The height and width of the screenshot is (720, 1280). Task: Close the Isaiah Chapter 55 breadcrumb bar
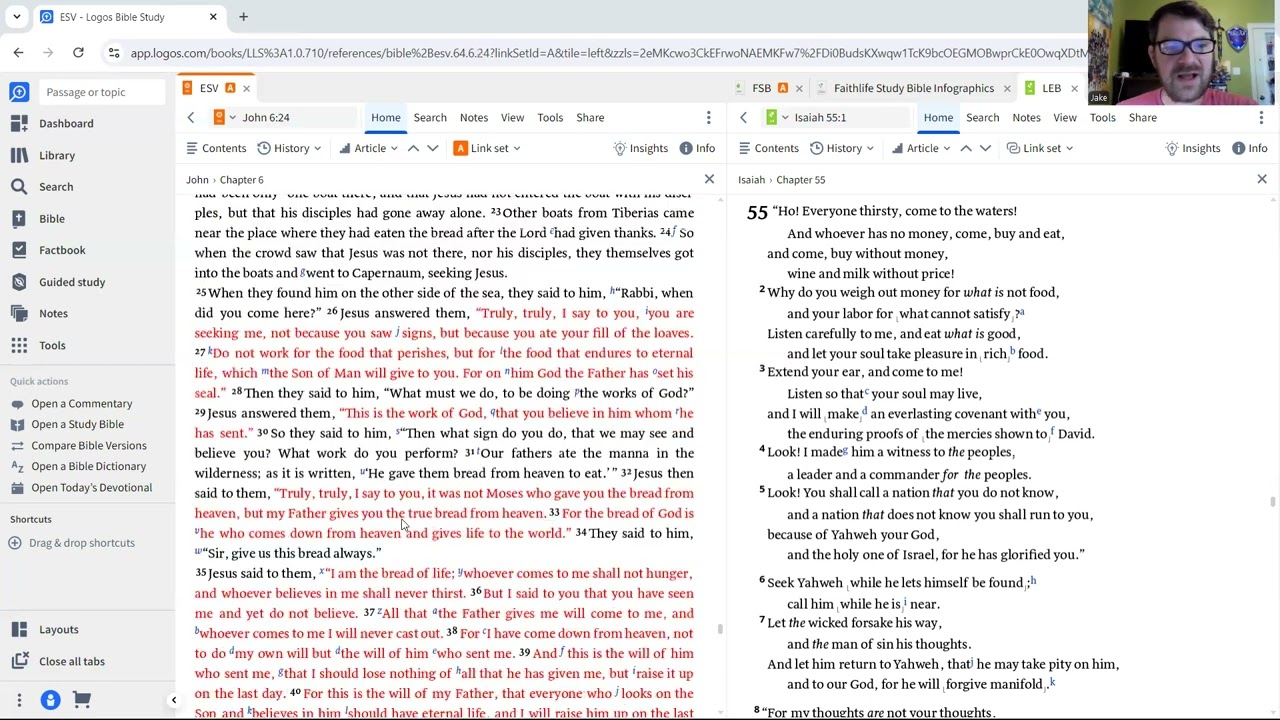coord(1261,180)
